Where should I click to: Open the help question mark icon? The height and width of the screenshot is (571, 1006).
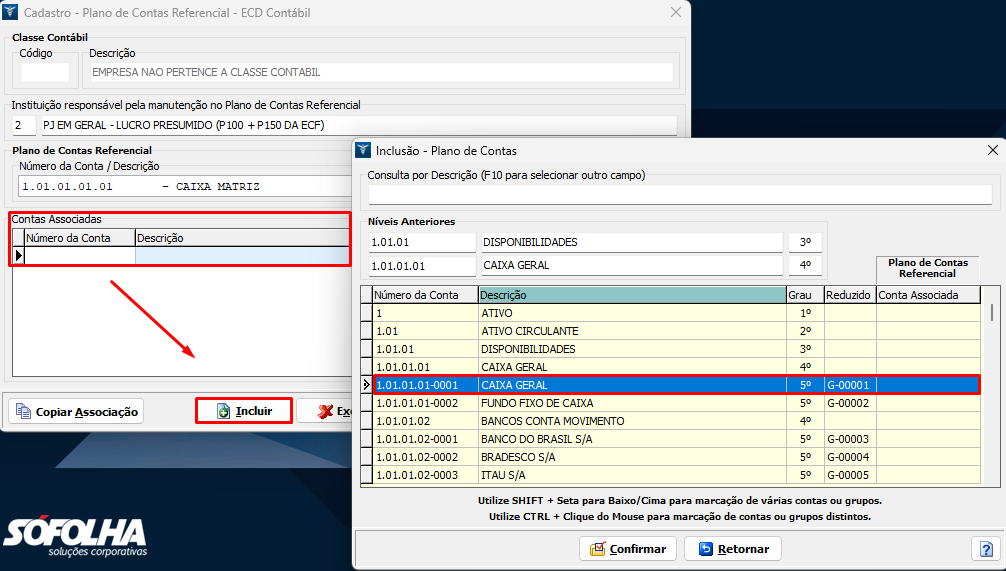(983, 548)
